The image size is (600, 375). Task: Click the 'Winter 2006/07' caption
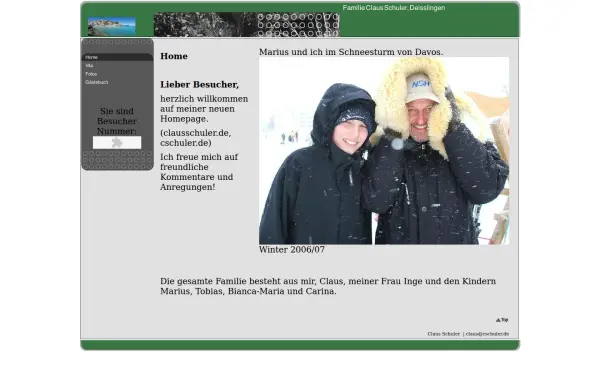click(292, 250)
